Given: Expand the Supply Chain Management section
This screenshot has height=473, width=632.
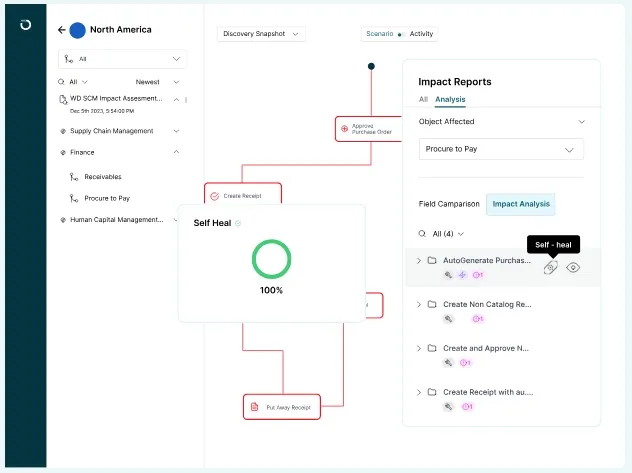Looking at the screenshot, I should click(176, 131).
